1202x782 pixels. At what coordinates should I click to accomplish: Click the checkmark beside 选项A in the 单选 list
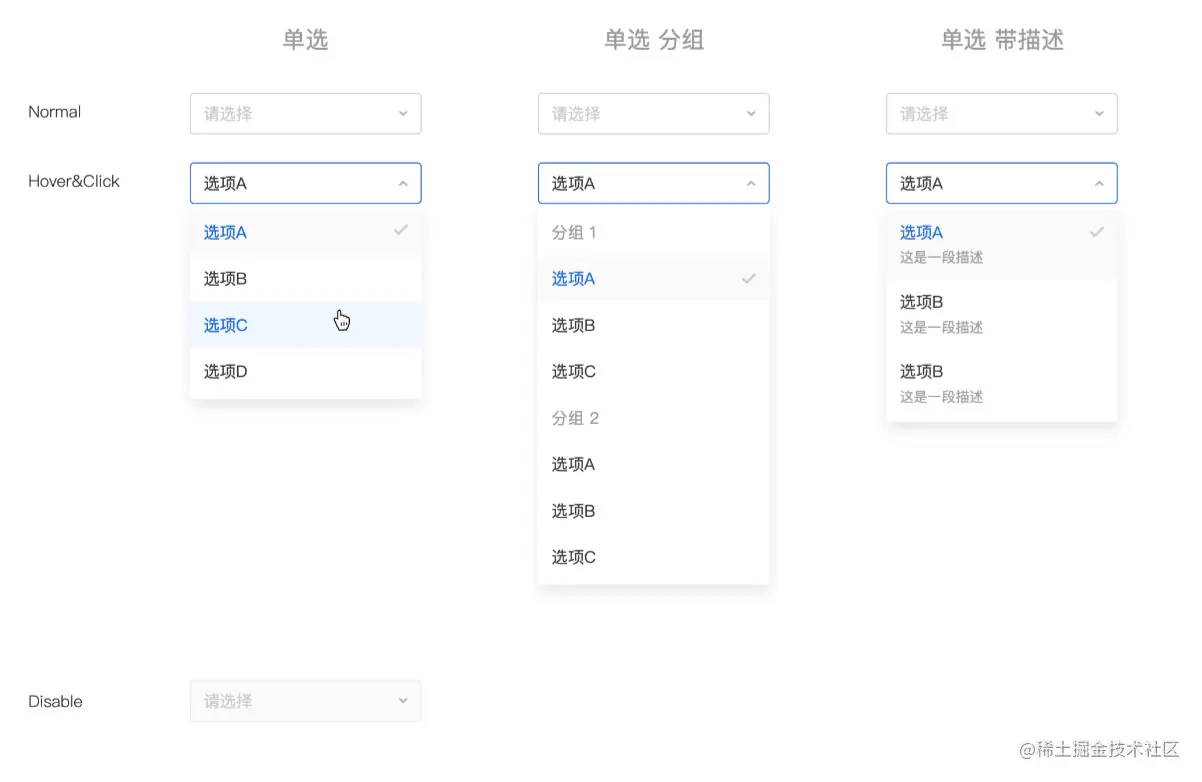pyautogui.click(x=400, y=231)
